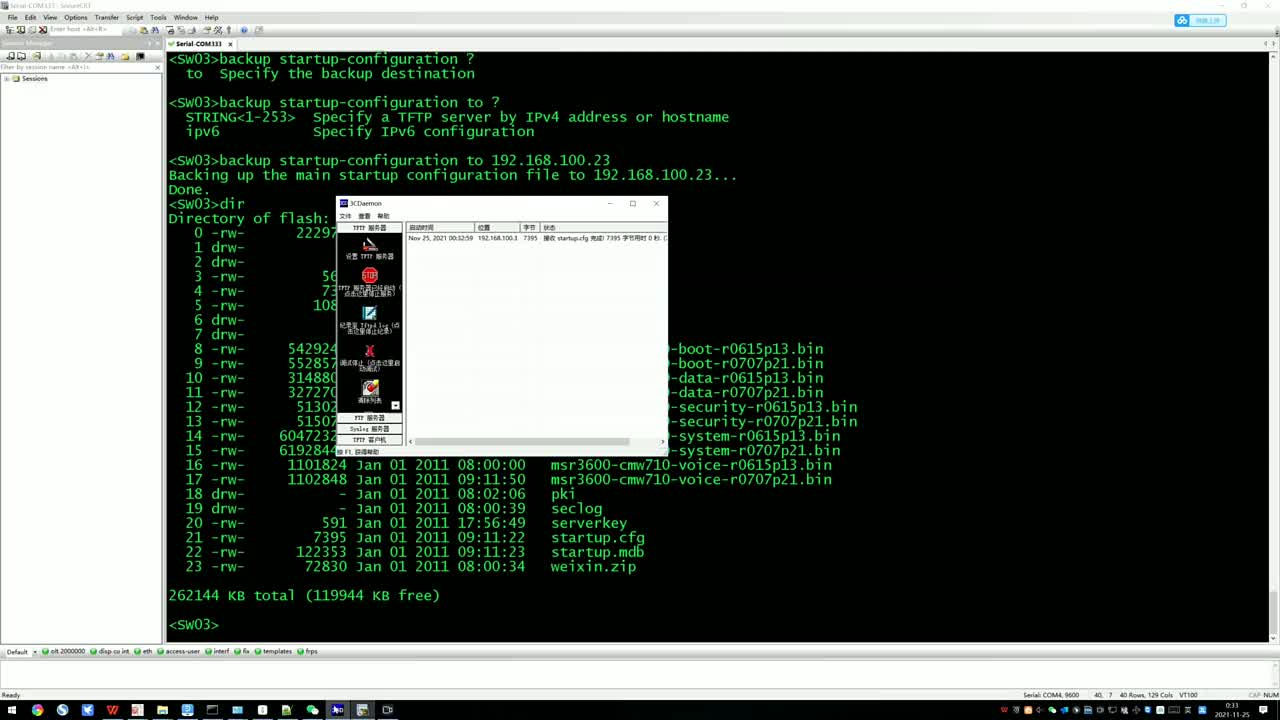The height and width of the screenshot is (720, 1280).
Task: Click the red Disconnect toolbar icon
Action: tap(43, 30)
